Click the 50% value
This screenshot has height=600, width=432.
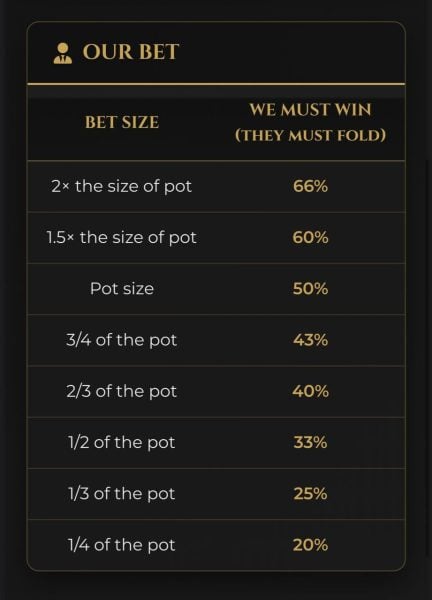click(310, 289)
